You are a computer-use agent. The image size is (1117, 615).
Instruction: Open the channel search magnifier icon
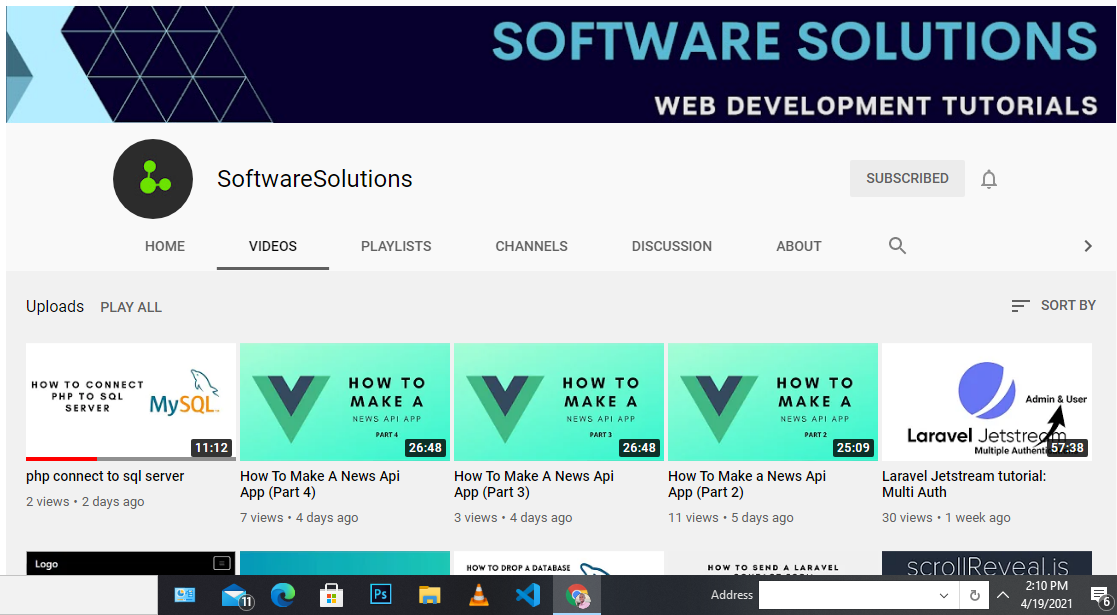pos(897,246)
